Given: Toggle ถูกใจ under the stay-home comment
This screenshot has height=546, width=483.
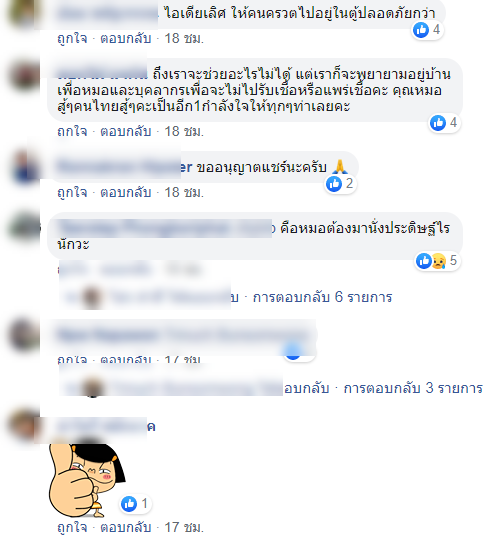Looking at the screenshot, I should pyautogui.click(x=72, y=131).
